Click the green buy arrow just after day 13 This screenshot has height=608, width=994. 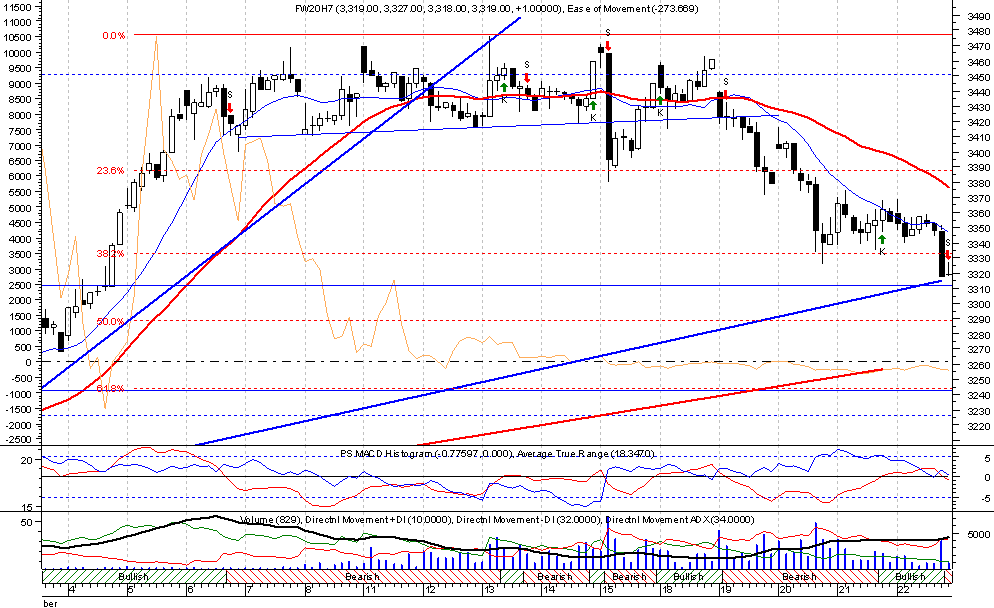coord(503,87)
